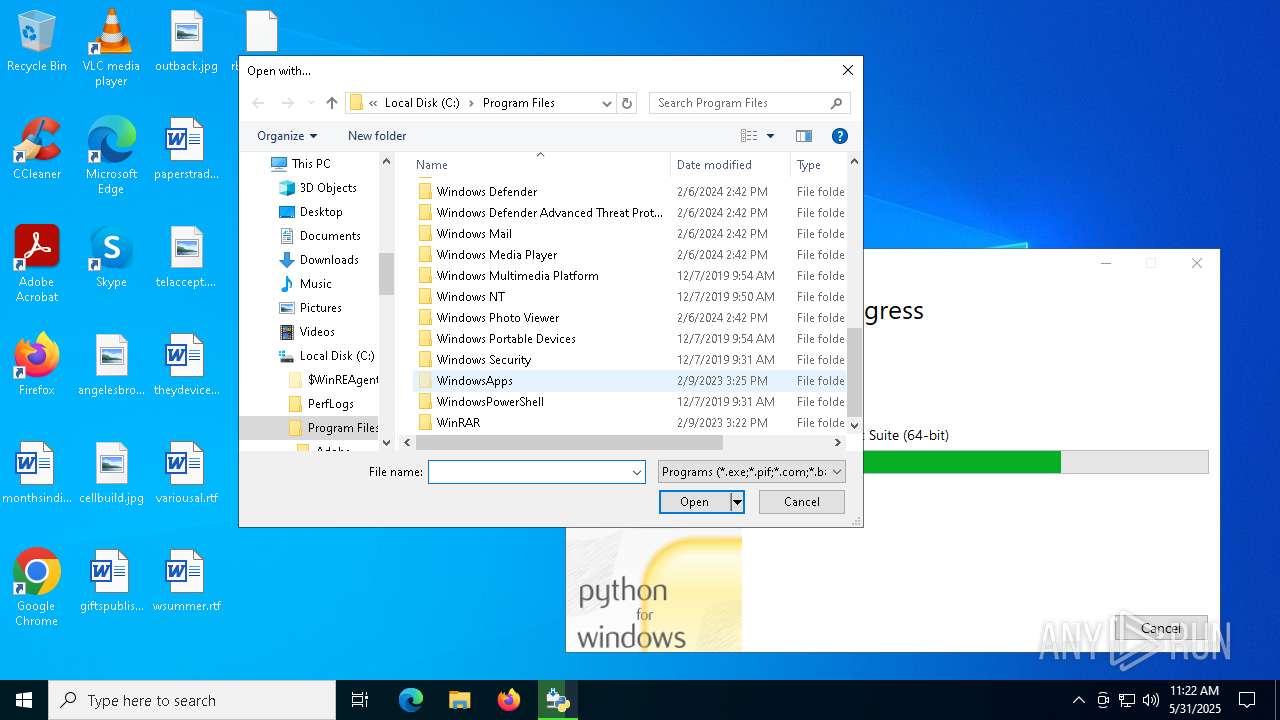Click the Open button
1280x720 pixels.
(x=694, y=502)
